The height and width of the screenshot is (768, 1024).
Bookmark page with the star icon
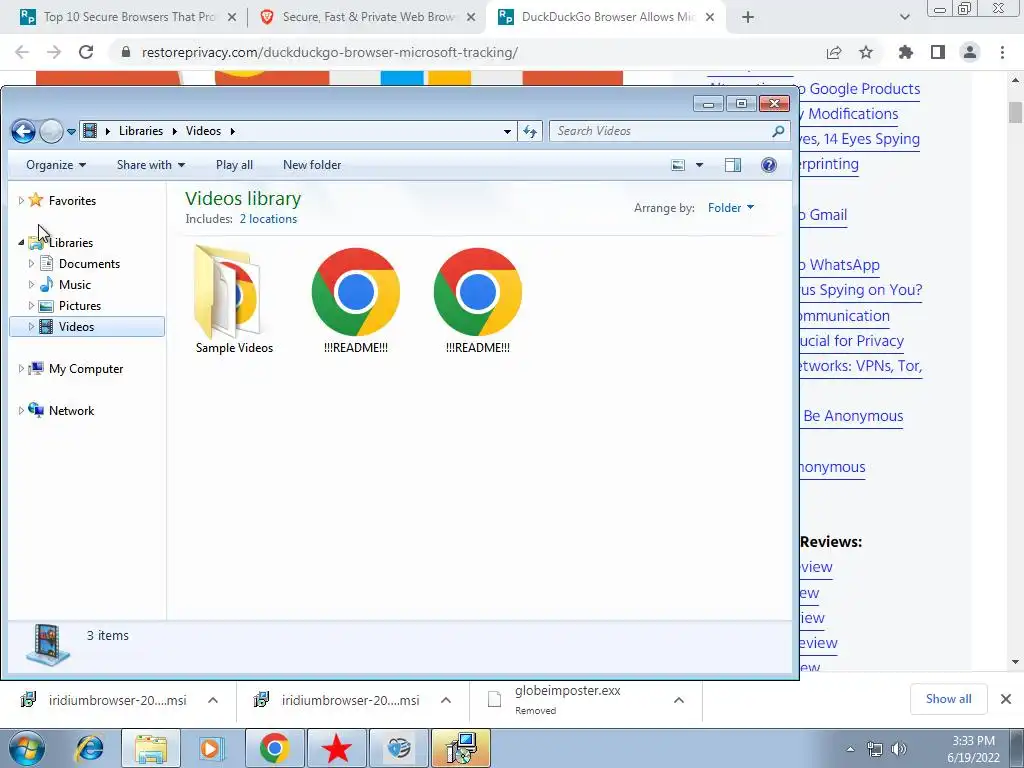tap(866, 52)
